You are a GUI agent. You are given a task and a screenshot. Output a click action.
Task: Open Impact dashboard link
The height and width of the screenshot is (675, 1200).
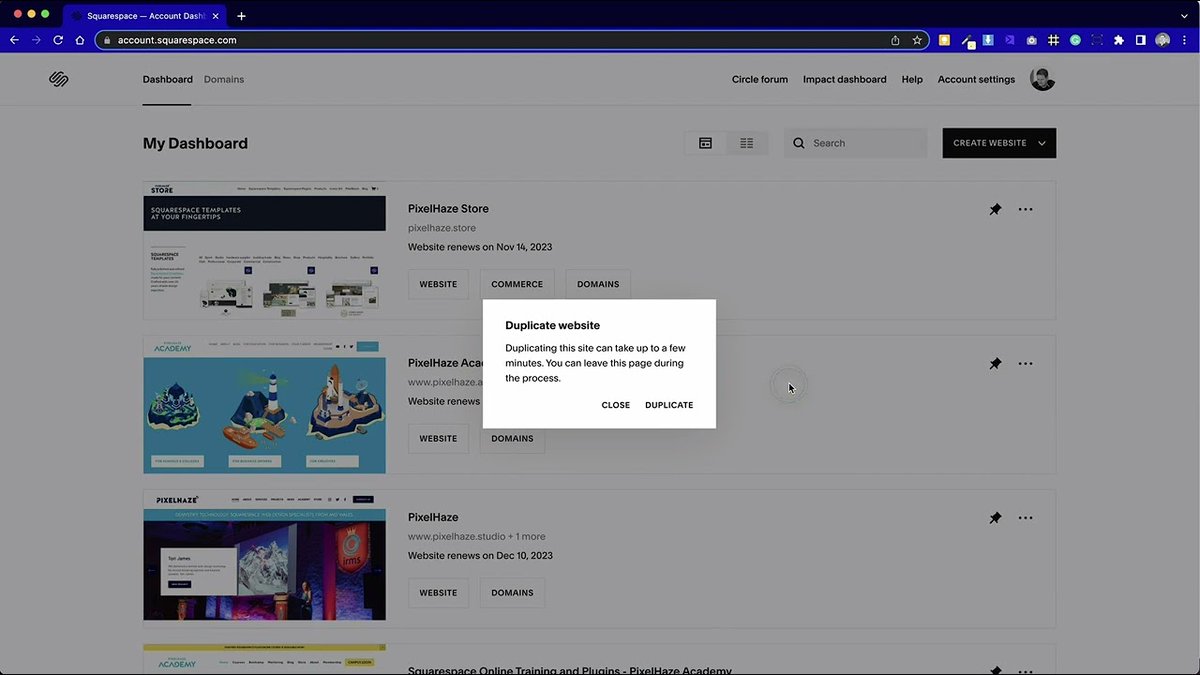coord(845,79)
